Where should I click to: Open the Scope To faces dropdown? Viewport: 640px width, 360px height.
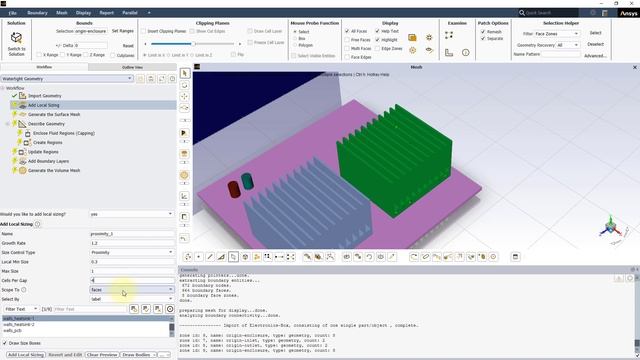132,290
